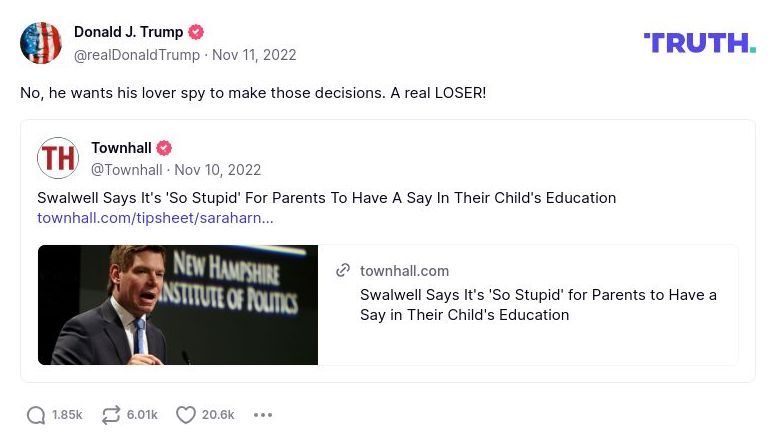Screen dimensions: 777x445
Task: Click the Nov 11, 2022 timestamp
Action: pos(254,55)
